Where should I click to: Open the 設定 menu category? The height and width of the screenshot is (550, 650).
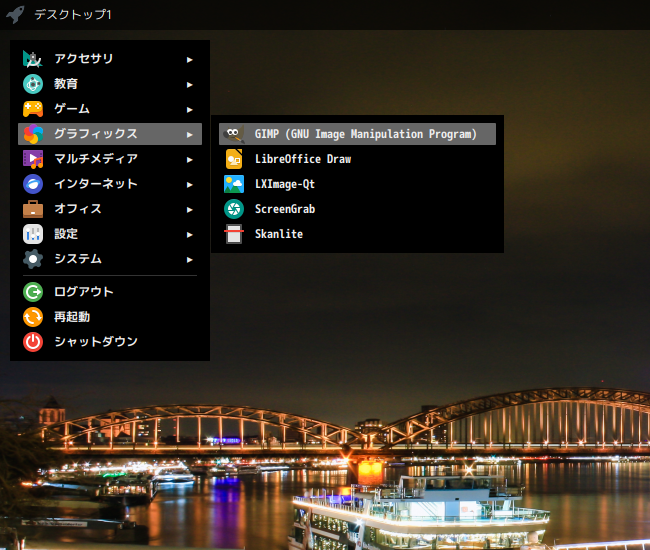110,234
